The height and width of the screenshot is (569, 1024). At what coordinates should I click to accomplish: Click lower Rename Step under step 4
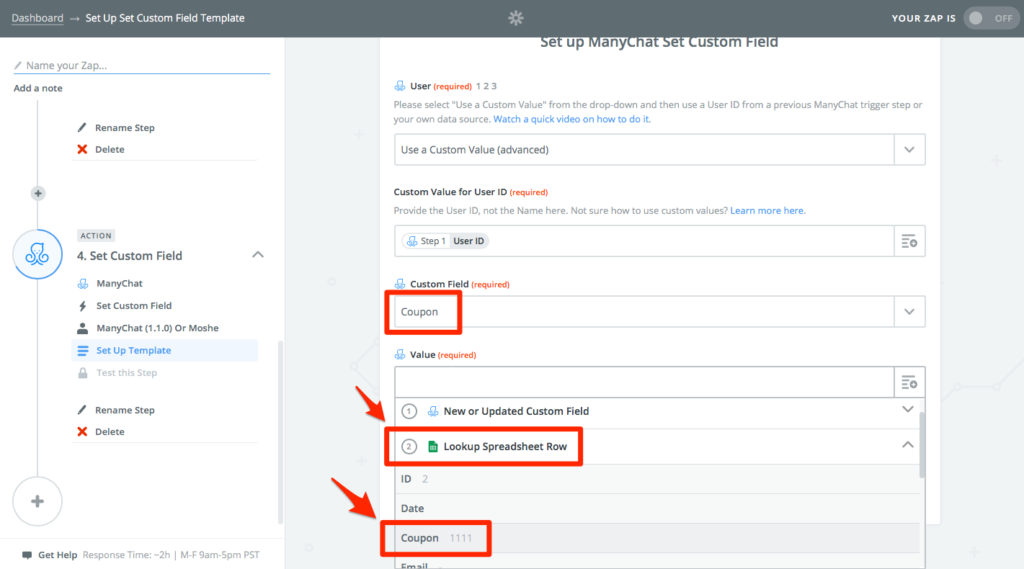125,410
